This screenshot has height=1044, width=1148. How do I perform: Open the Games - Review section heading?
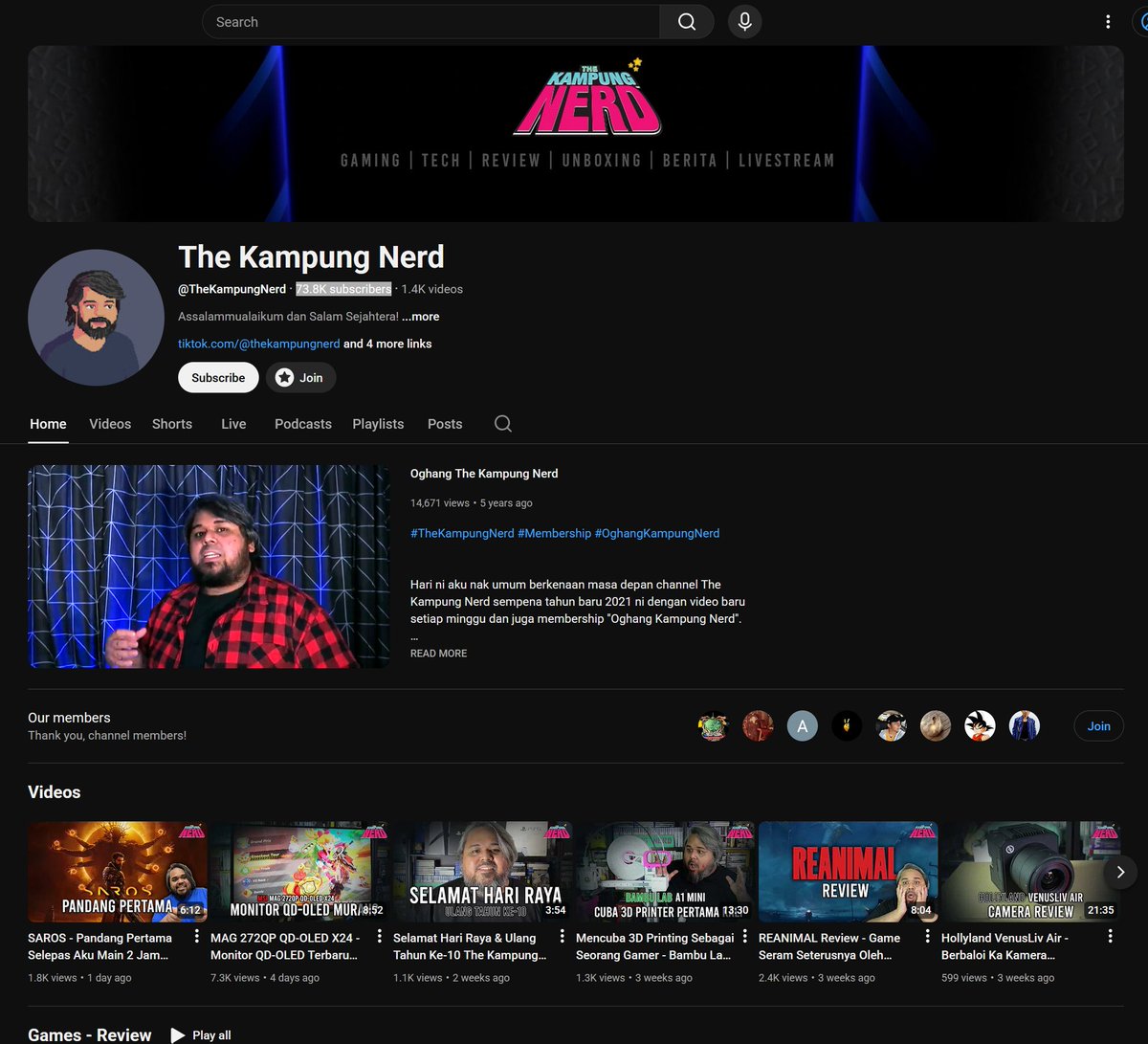90,1035
